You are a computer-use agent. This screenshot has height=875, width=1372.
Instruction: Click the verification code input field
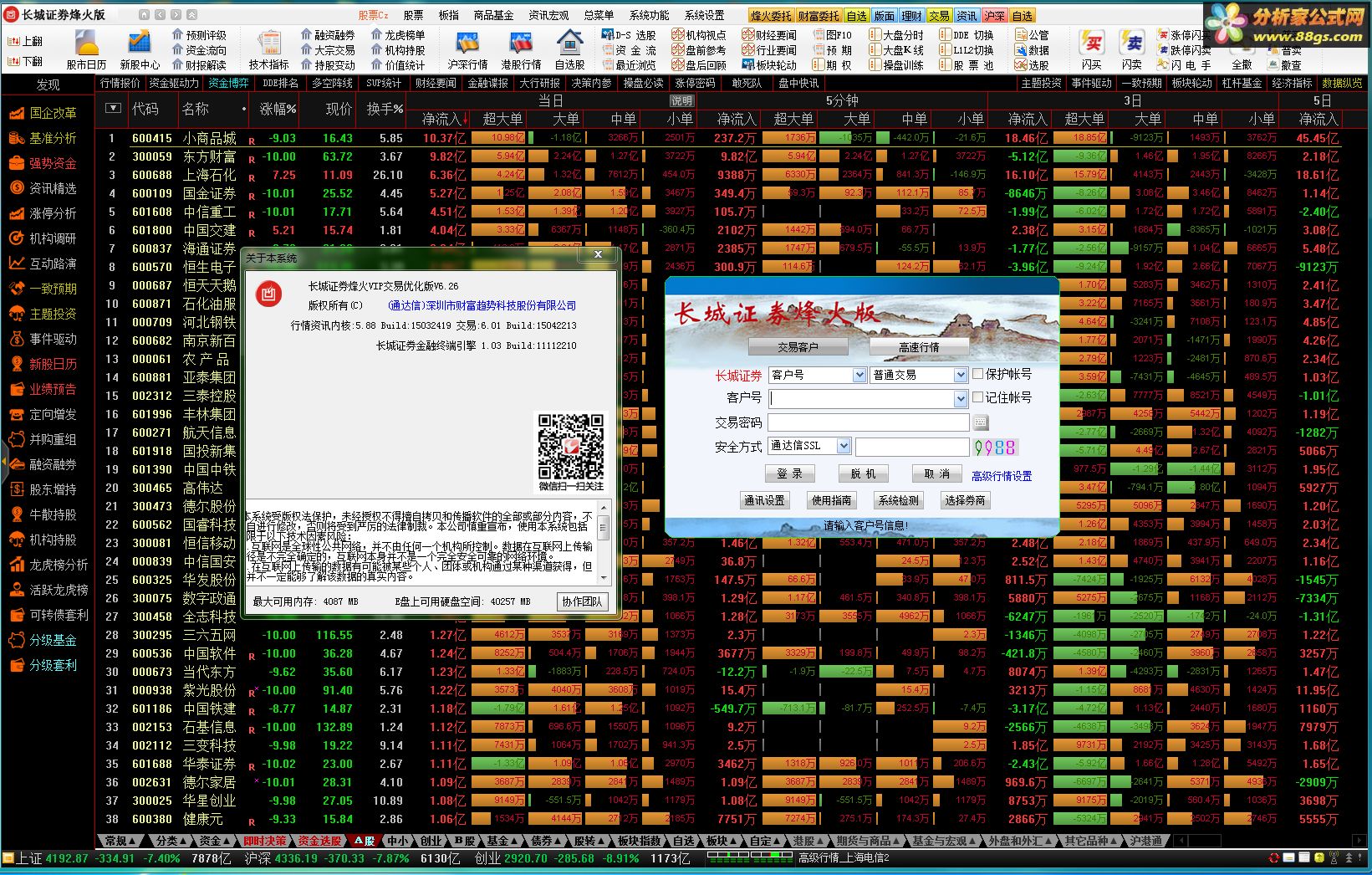[x=912, y=447]
